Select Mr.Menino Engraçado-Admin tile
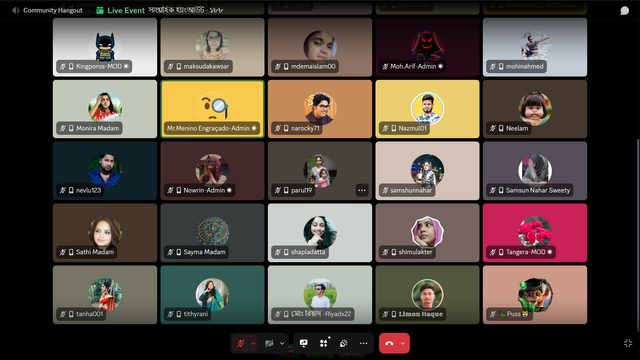This screenshot has height=360, width=640. (x=212, y=109)
